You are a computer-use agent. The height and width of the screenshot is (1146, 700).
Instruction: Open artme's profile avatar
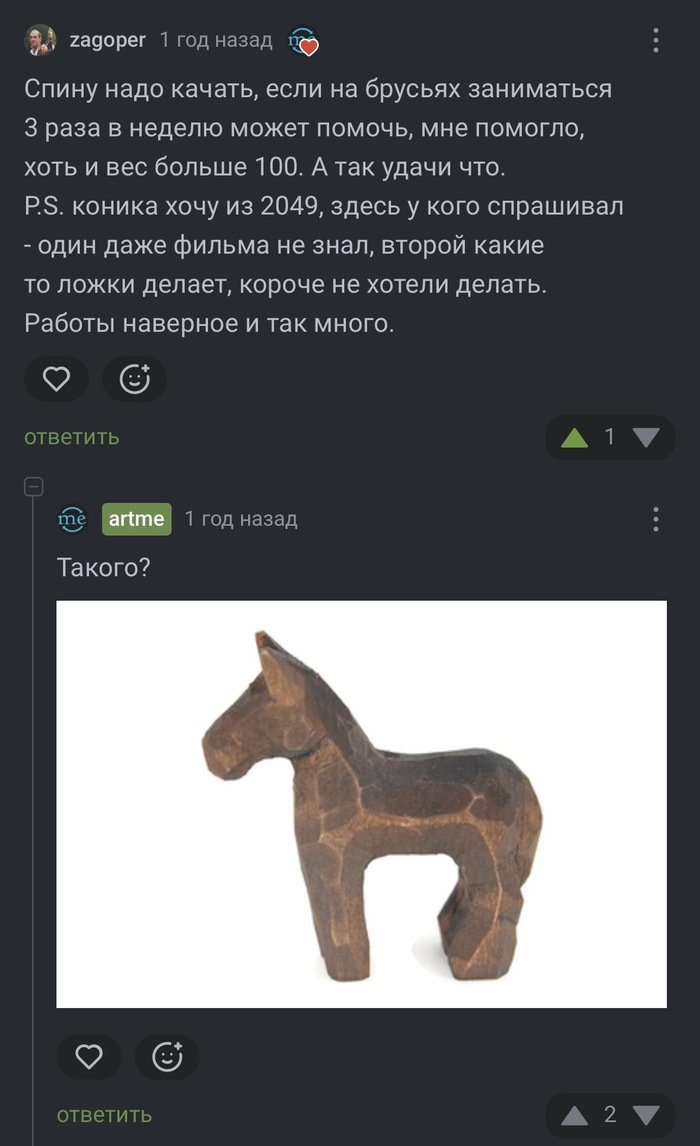[72, 519]
